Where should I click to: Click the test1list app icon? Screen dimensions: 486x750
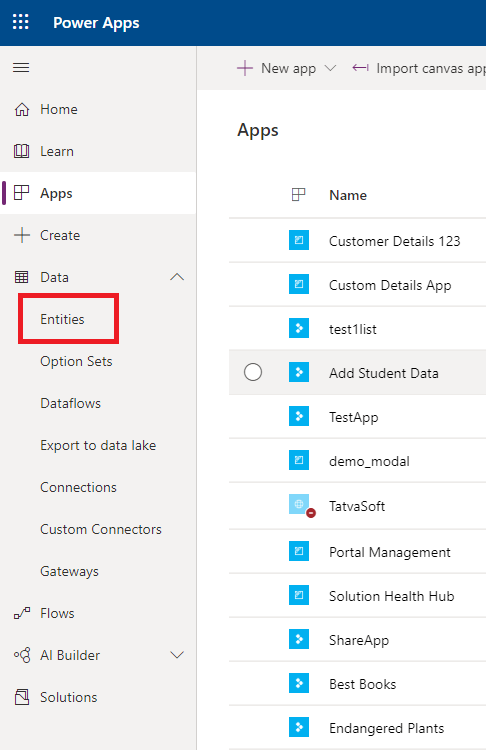[x=299, y=328]
